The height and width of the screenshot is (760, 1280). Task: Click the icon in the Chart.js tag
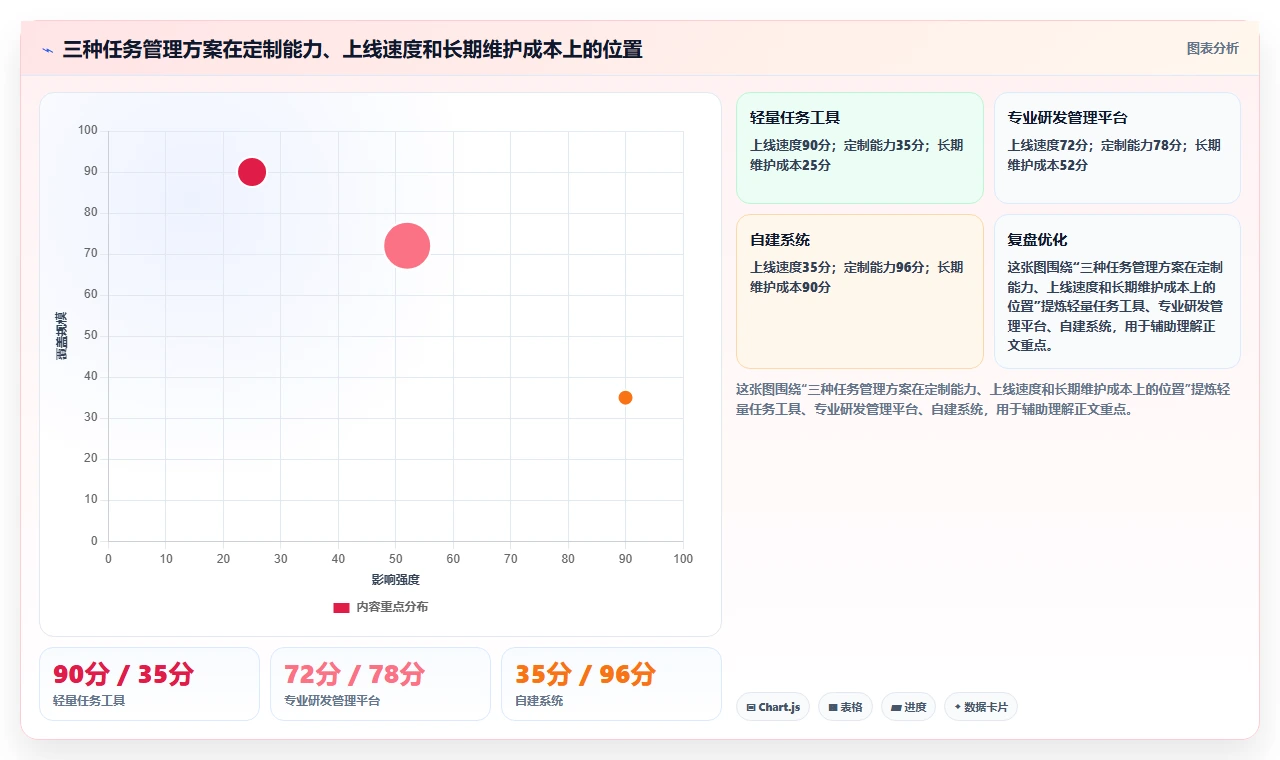coord(751,707)
